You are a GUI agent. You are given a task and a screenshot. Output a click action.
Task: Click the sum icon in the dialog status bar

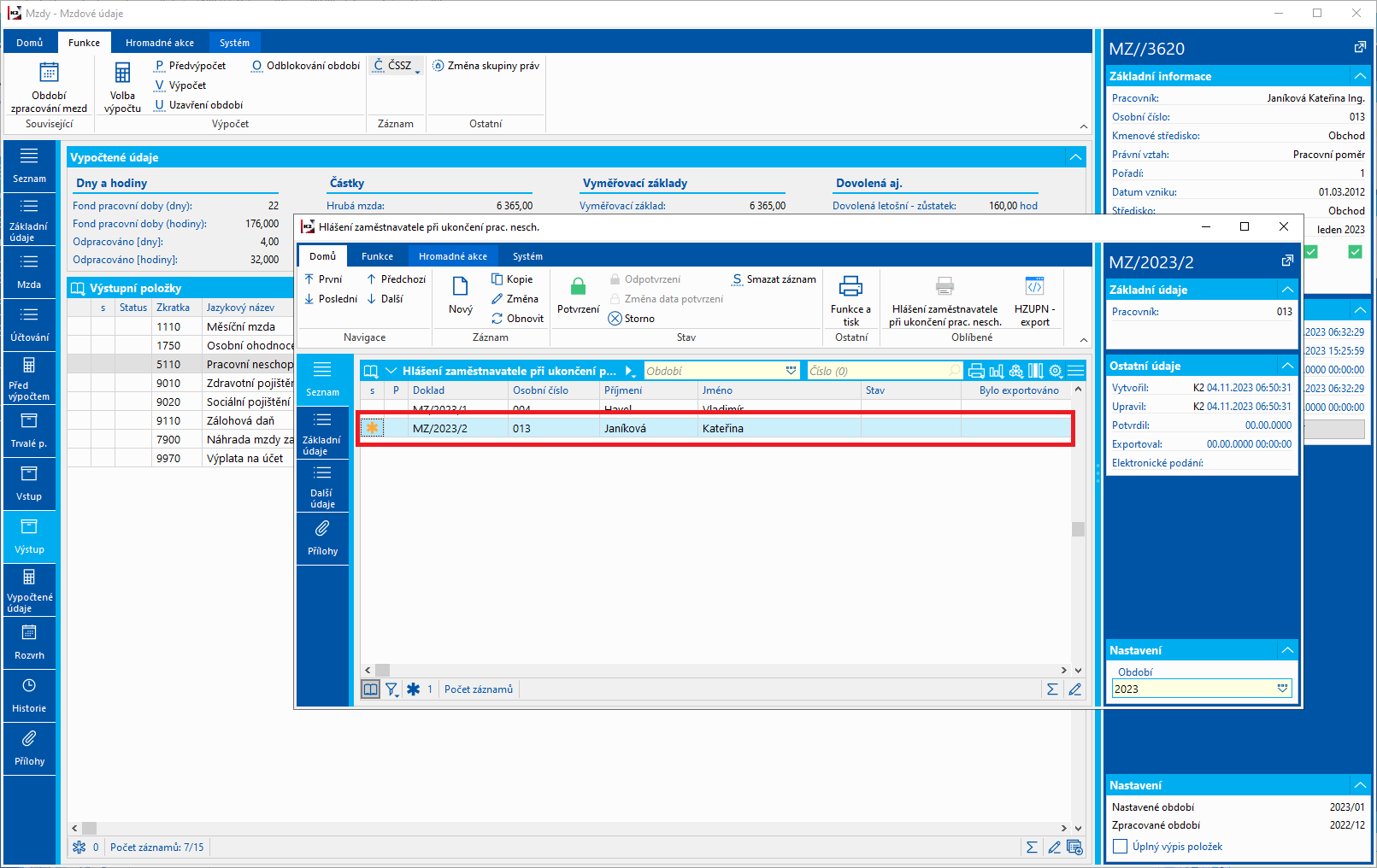click(x=1052, y=689)
